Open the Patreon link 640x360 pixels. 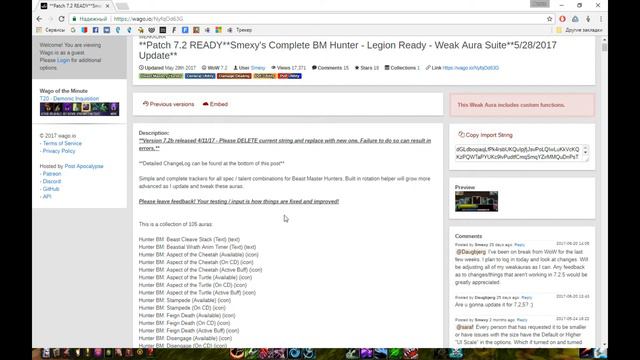point(52,174)
